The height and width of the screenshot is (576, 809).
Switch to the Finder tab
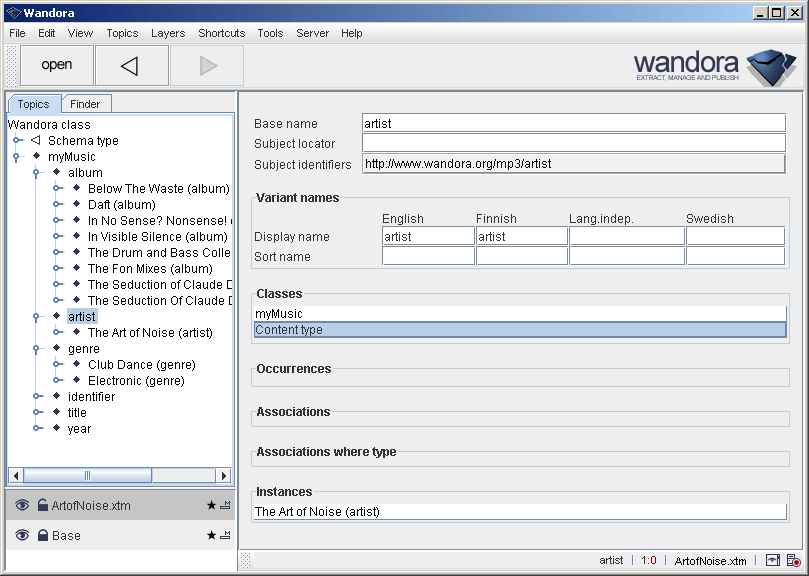pyautogui.click(x=86, y=103)
